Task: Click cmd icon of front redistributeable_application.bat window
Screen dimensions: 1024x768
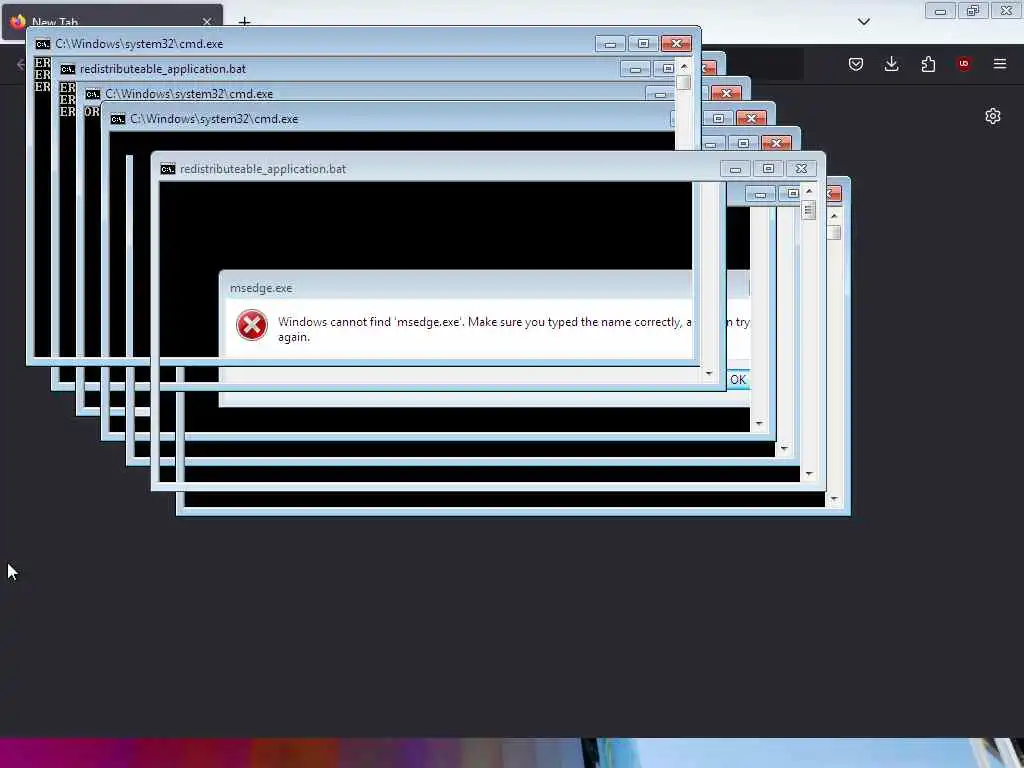Action: pyautogui.click(x=168, y=169)
